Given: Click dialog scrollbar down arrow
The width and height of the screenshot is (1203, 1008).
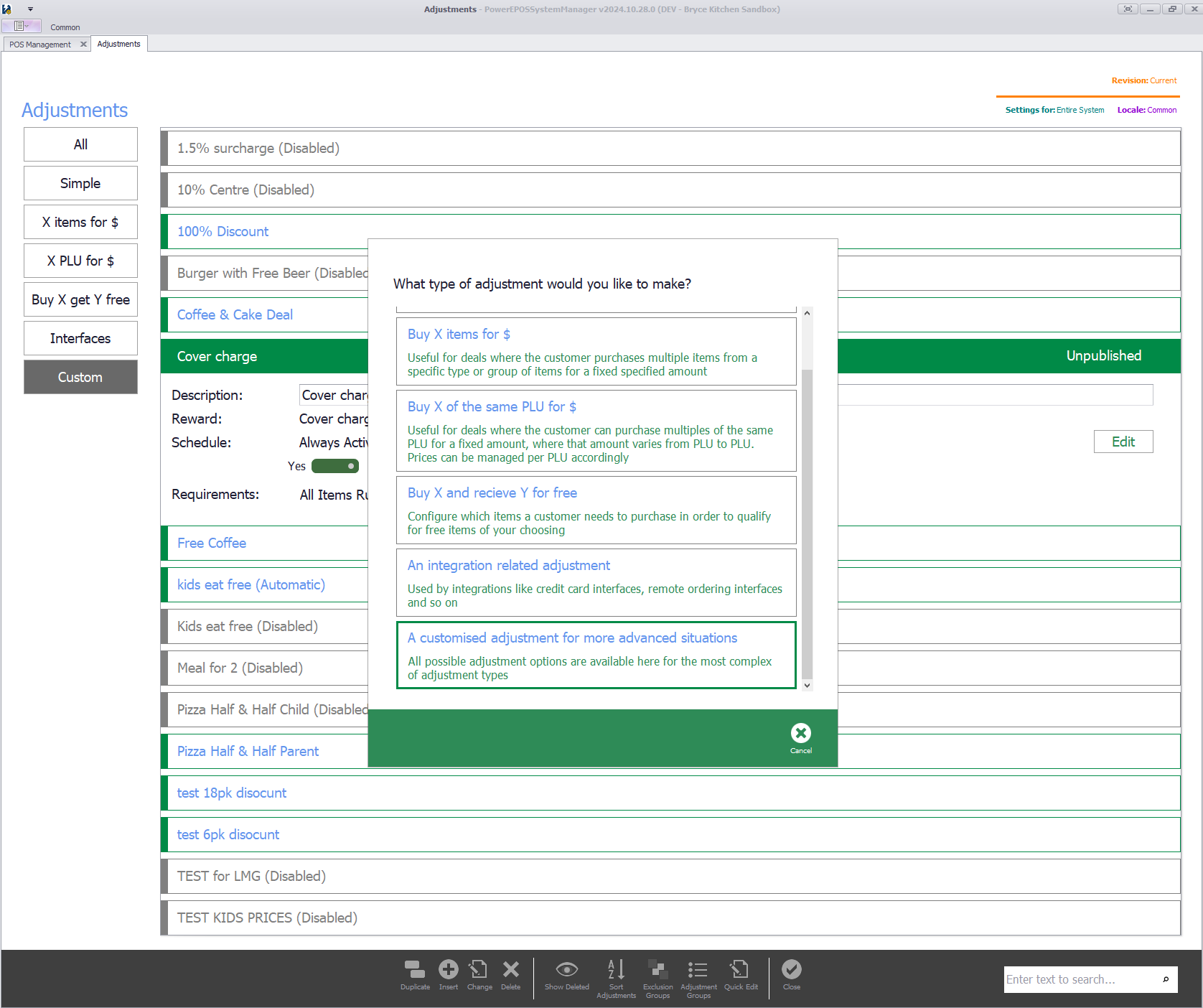Looking at the screenshot, I should [x=807, y=686].
